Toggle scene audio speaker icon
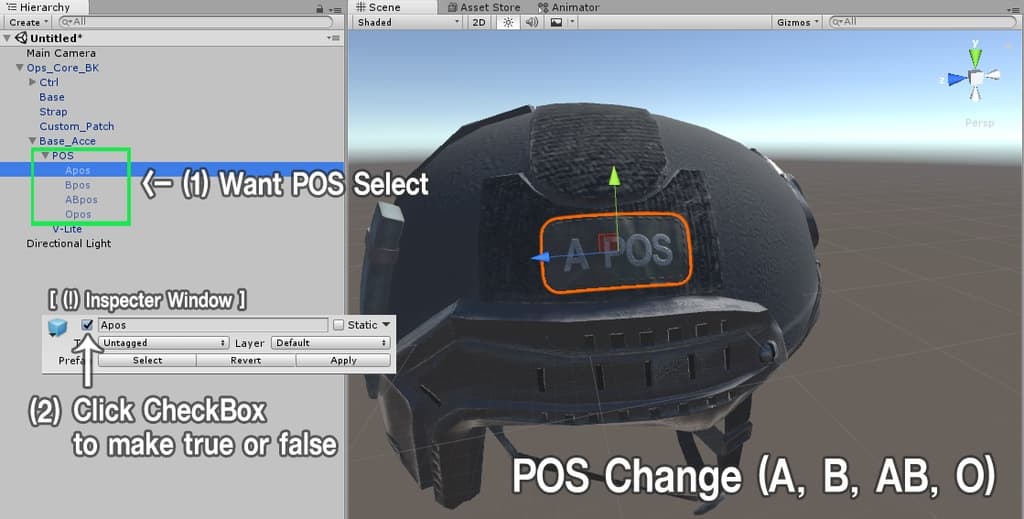Image resolution: width=1024 pixels, height=519 pixels. pyautogui.click(x=532, y=22)
